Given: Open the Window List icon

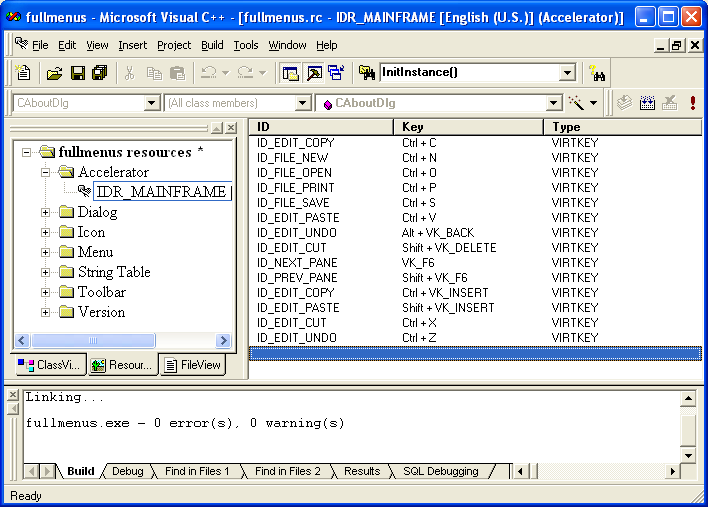Looking at the screenshot, I should [x=336, y=73].
